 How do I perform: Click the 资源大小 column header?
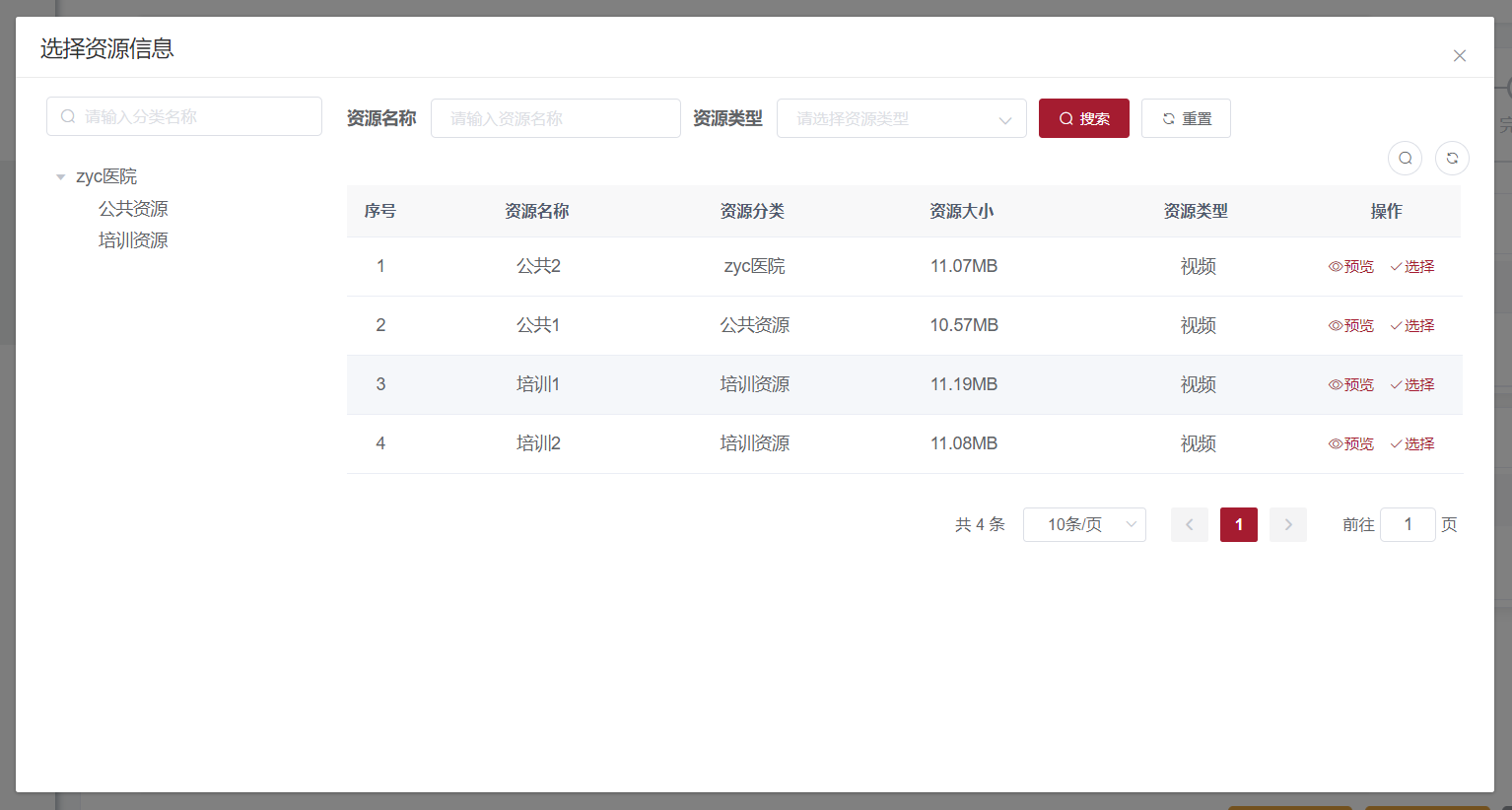tap(962, 211)
